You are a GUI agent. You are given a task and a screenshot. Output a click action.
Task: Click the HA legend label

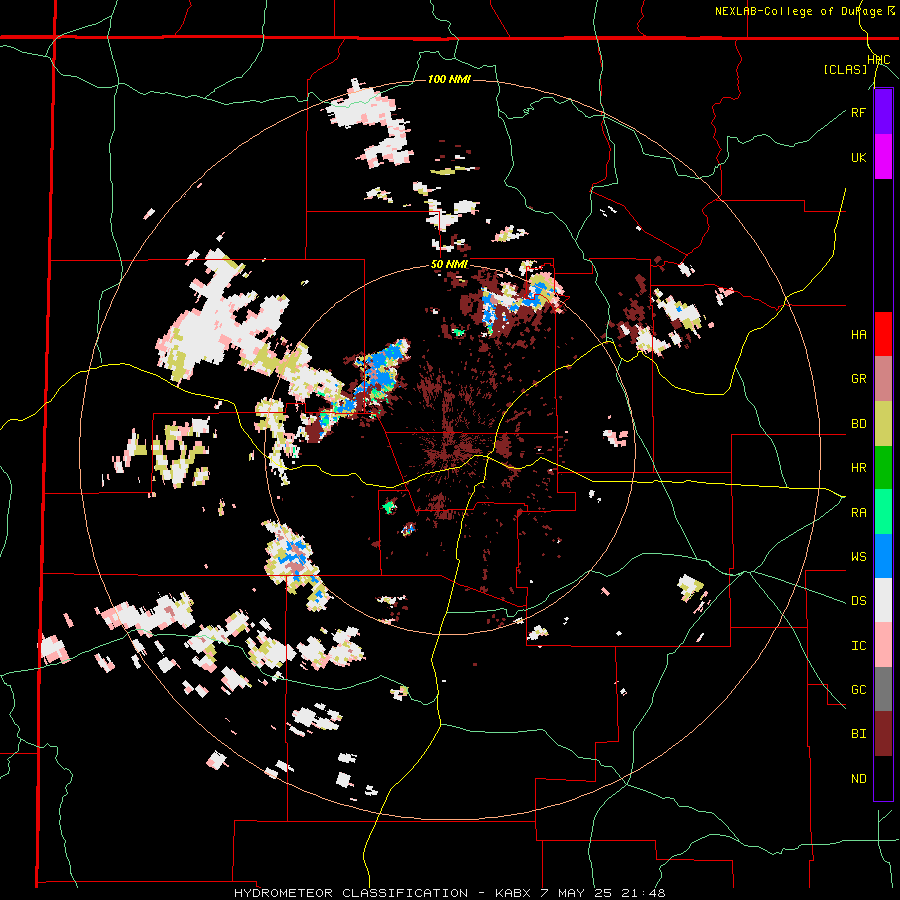[858, 335]
